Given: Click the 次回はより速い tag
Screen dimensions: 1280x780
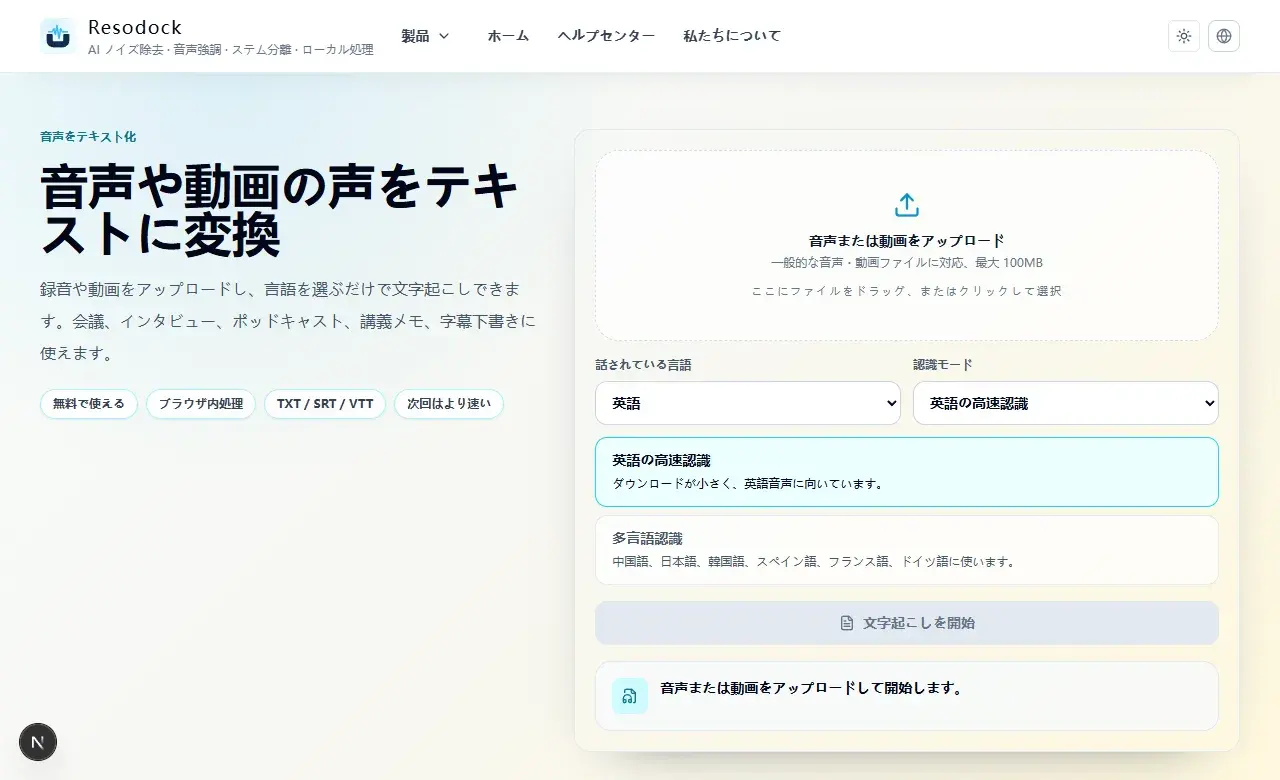Looking at the screenshot, I should click(449, 404).
